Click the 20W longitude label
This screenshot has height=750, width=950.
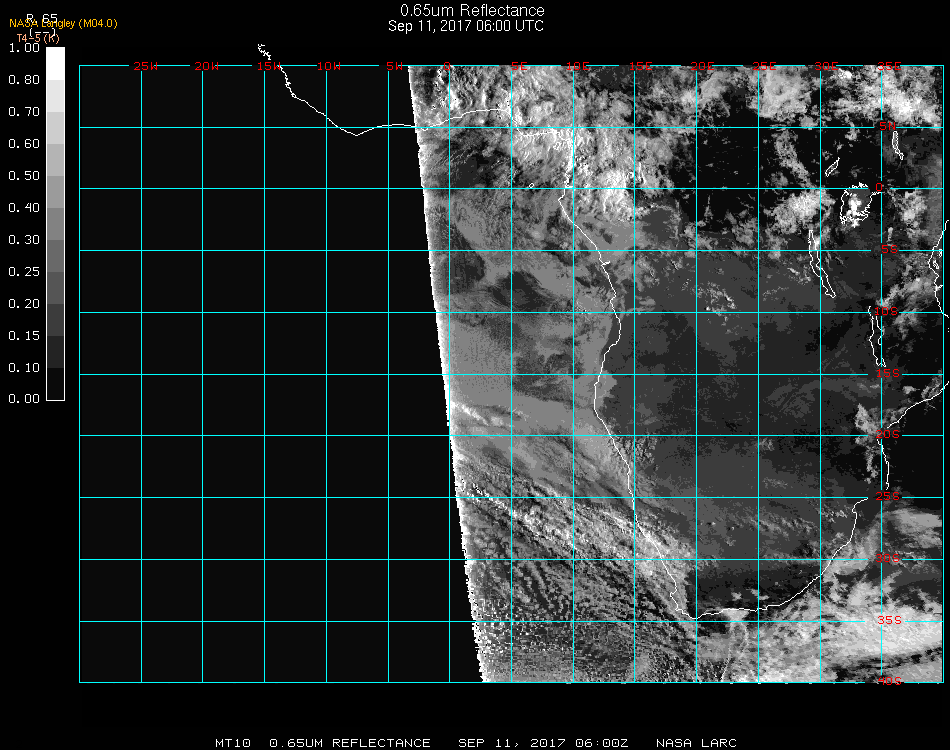(207, 66)
